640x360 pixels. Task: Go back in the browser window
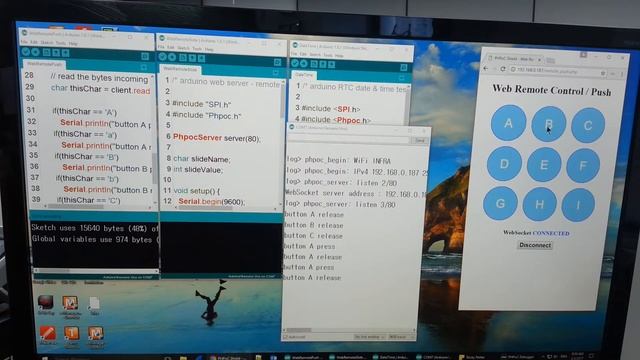(486, 69)
